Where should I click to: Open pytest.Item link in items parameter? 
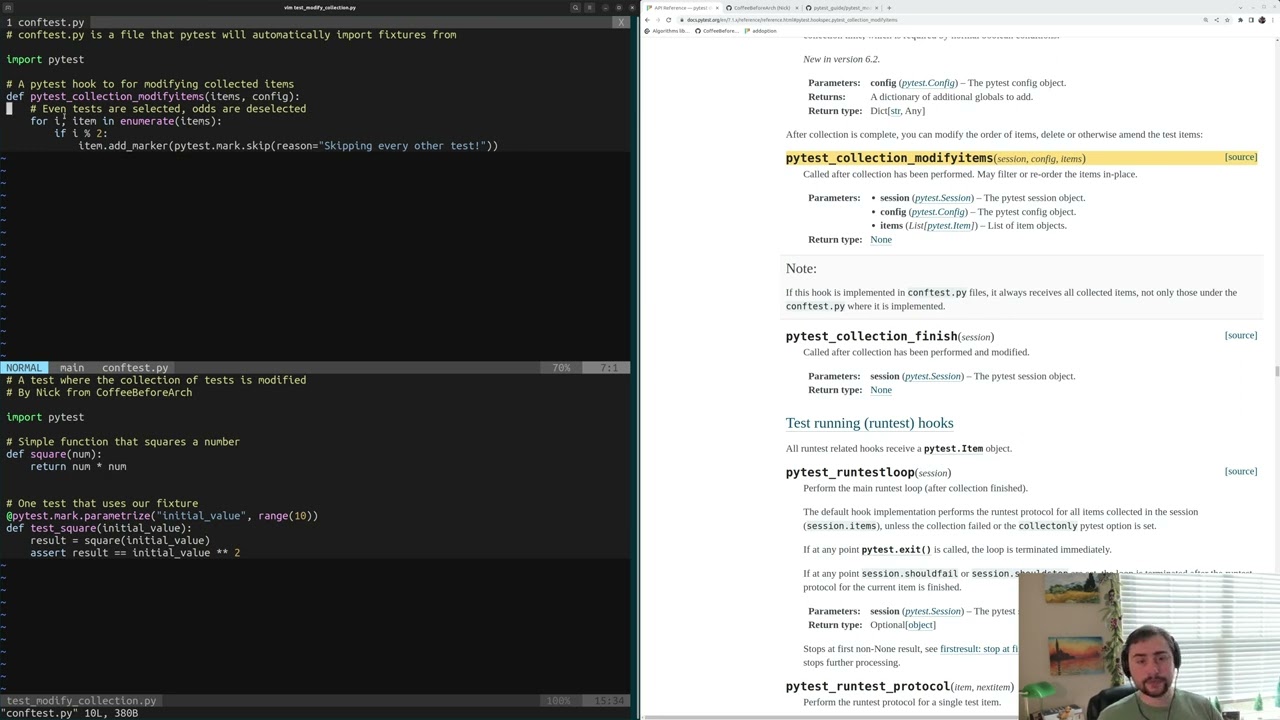(949, 226)
